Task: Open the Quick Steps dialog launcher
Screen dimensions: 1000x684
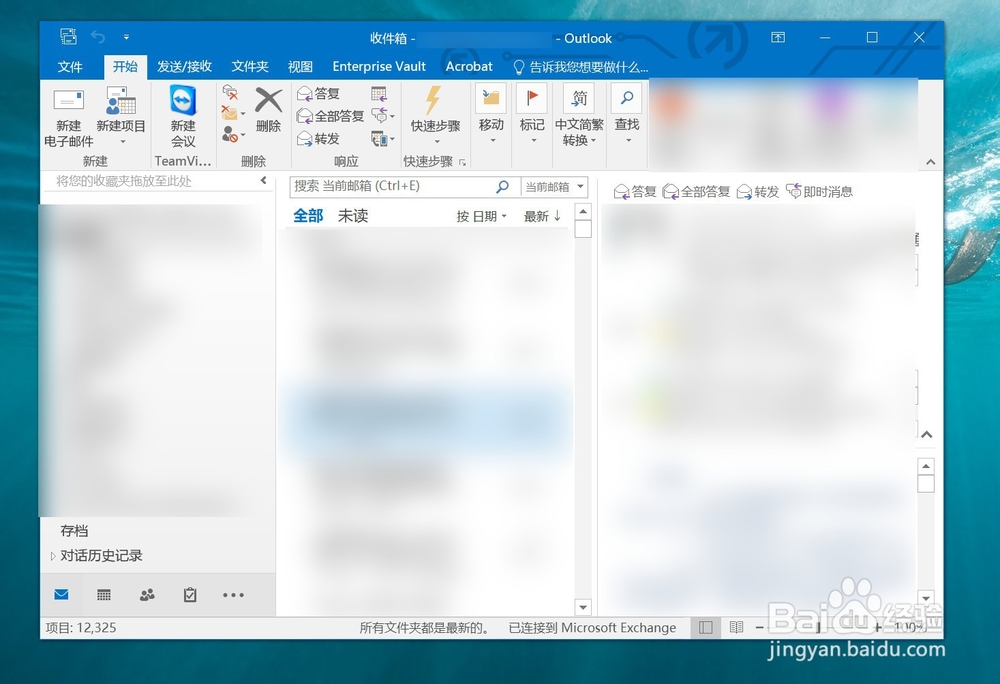Action: pyautogui.click(x=462, y=163)
